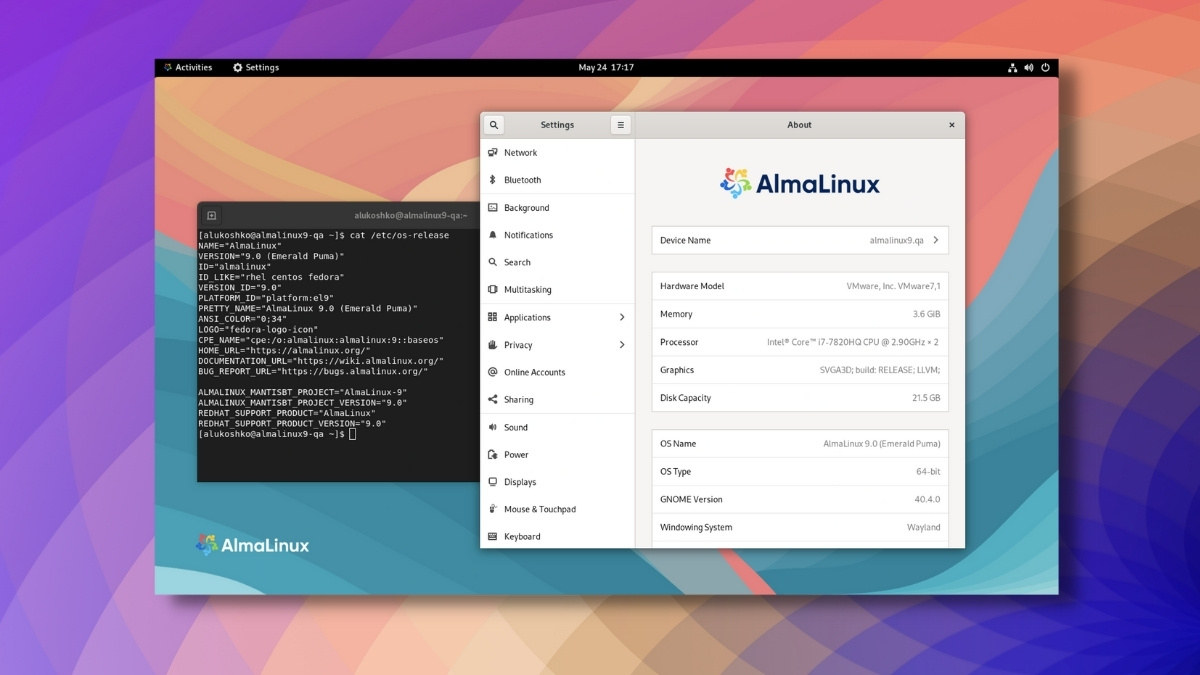Open the new terminal tab icon
Image resolution: width=1200 pixels, height=675 pixels.
(x=210, y=214)
